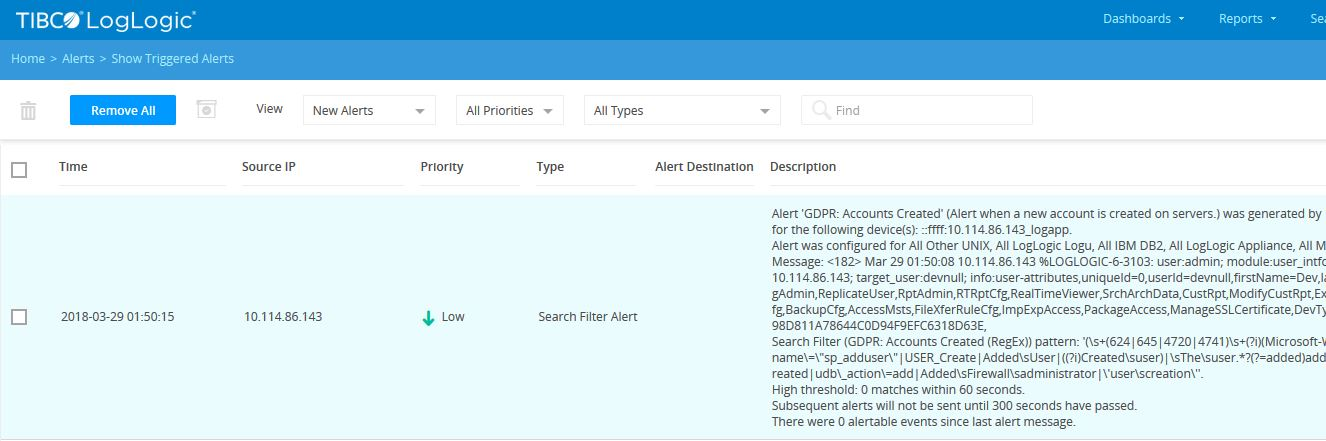
Task: Toggle the select-all header checkbox
Action: pos(19,170)
